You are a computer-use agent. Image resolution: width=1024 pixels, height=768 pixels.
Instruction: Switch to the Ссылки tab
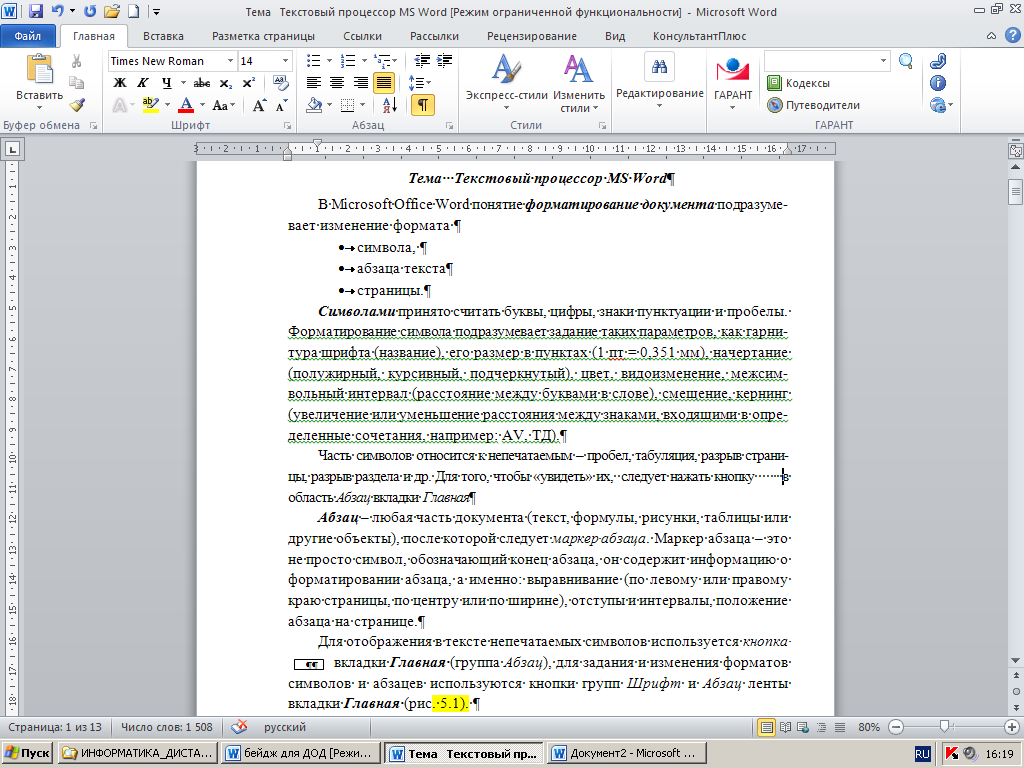(x=362, y=36)
